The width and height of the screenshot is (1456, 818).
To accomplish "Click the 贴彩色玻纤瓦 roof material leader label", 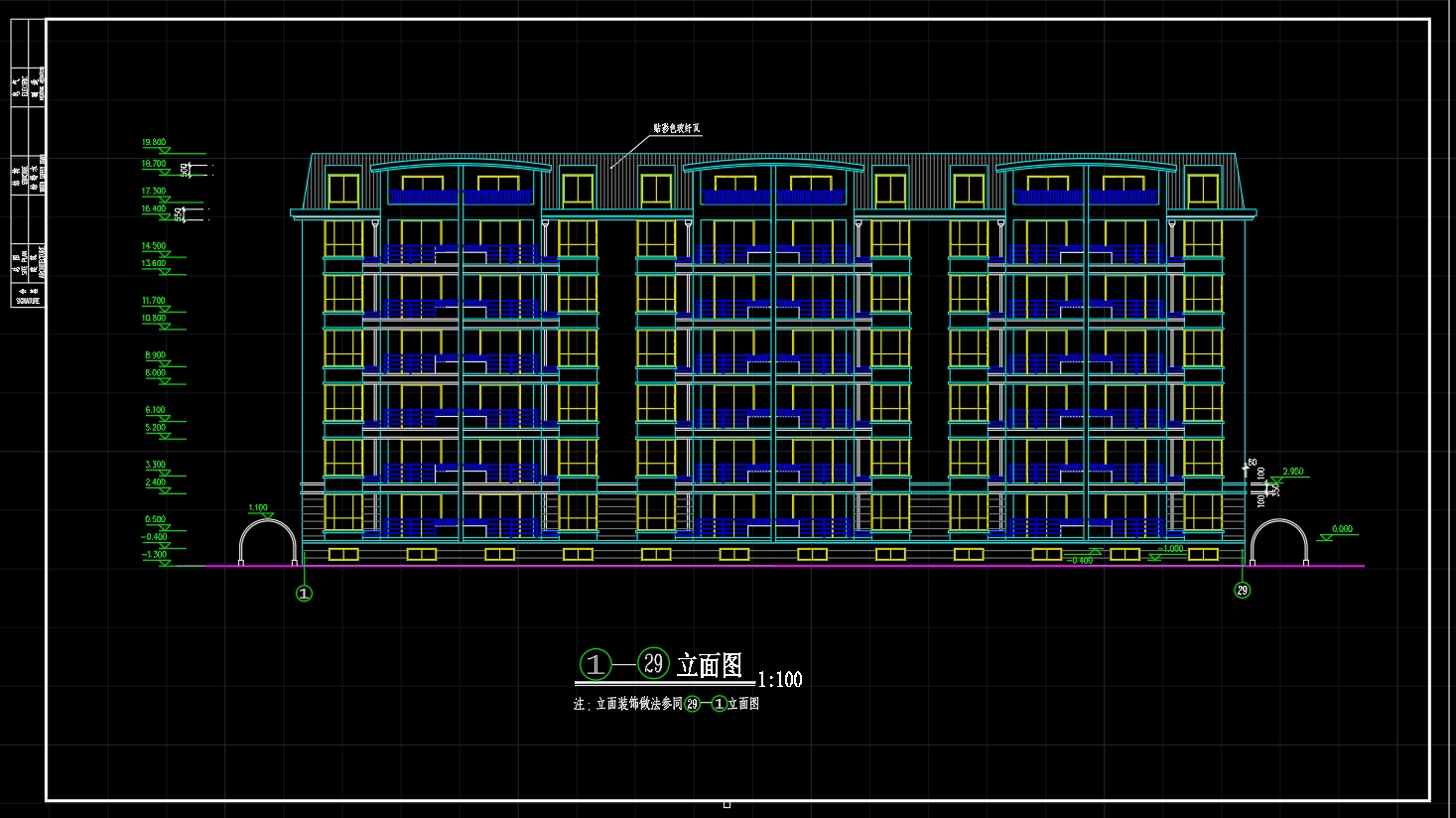I will click(679, 127).
